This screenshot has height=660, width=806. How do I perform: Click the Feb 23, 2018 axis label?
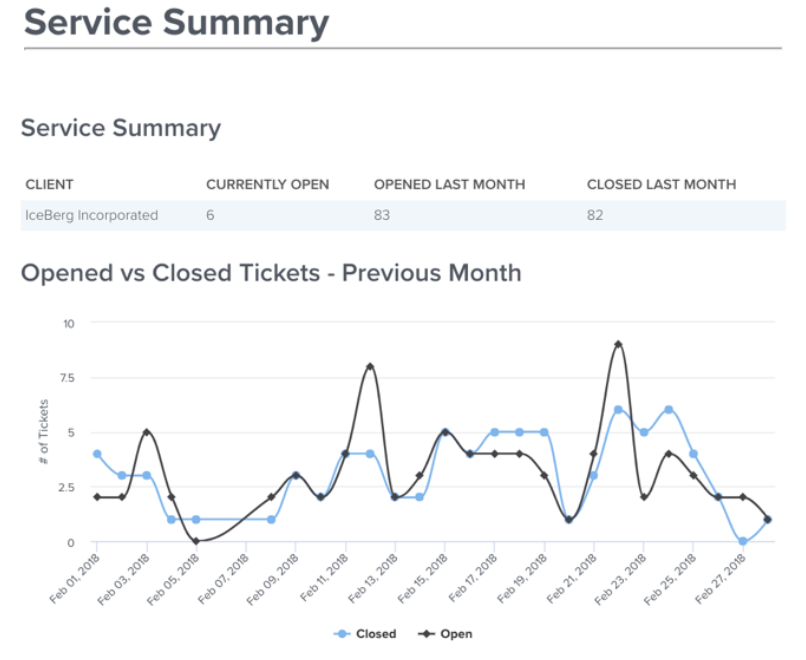[x=620, y=579]
